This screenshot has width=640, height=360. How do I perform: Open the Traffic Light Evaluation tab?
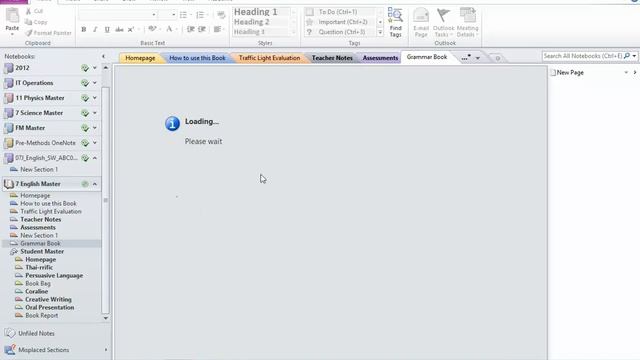click(x=269, y=58)
